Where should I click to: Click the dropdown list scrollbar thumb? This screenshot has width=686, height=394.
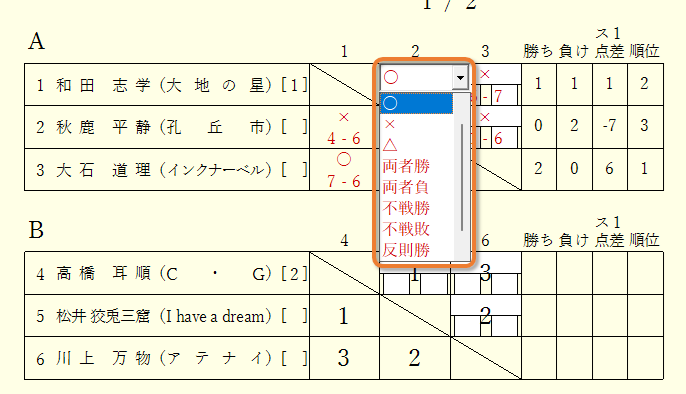point(462,177)
